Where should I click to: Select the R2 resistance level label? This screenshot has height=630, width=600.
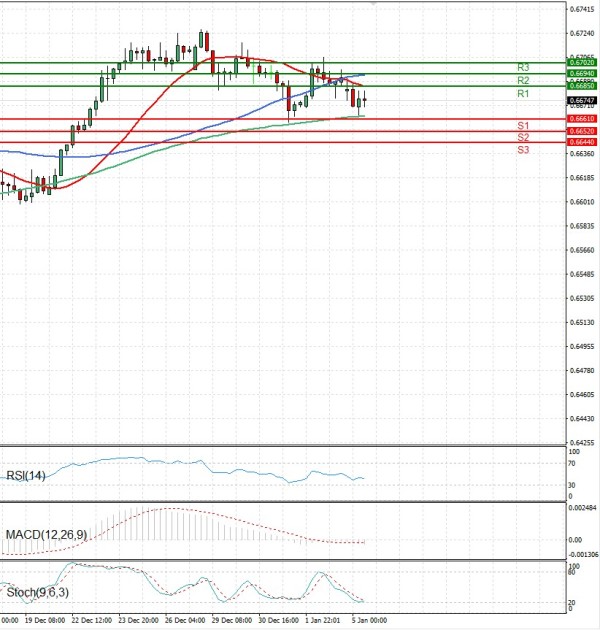point(523,80)
